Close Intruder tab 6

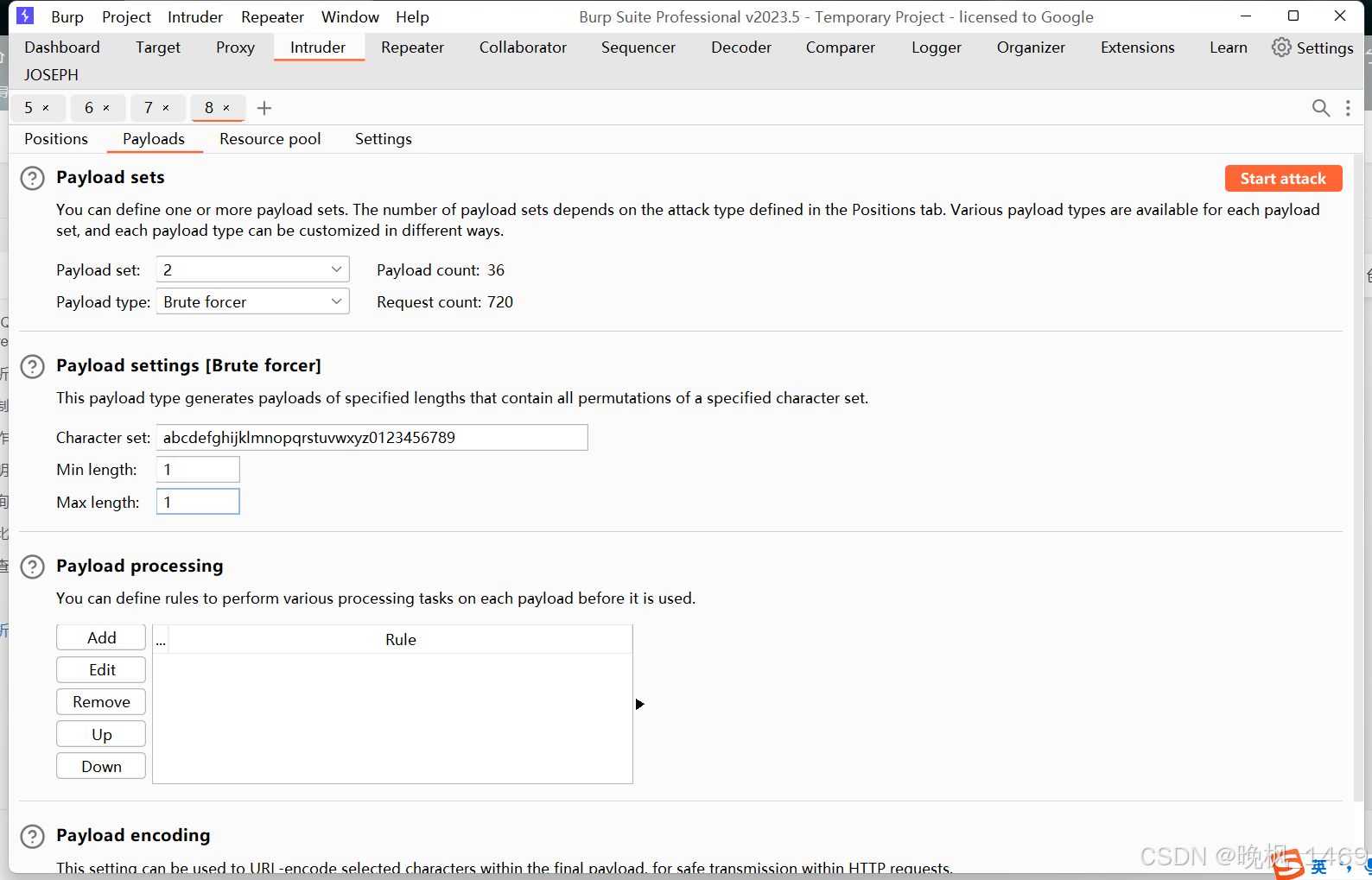point(106,108)
